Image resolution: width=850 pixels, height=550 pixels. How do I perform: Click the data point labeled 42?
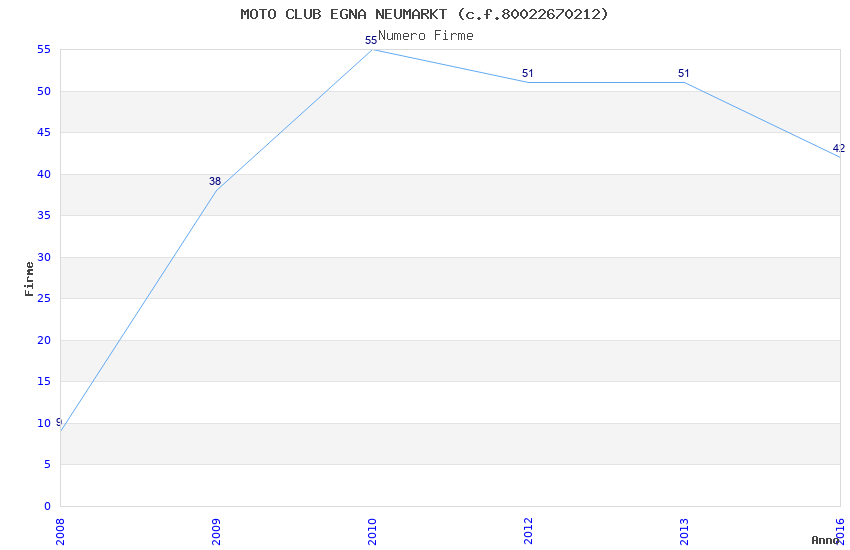coord(838,149)
